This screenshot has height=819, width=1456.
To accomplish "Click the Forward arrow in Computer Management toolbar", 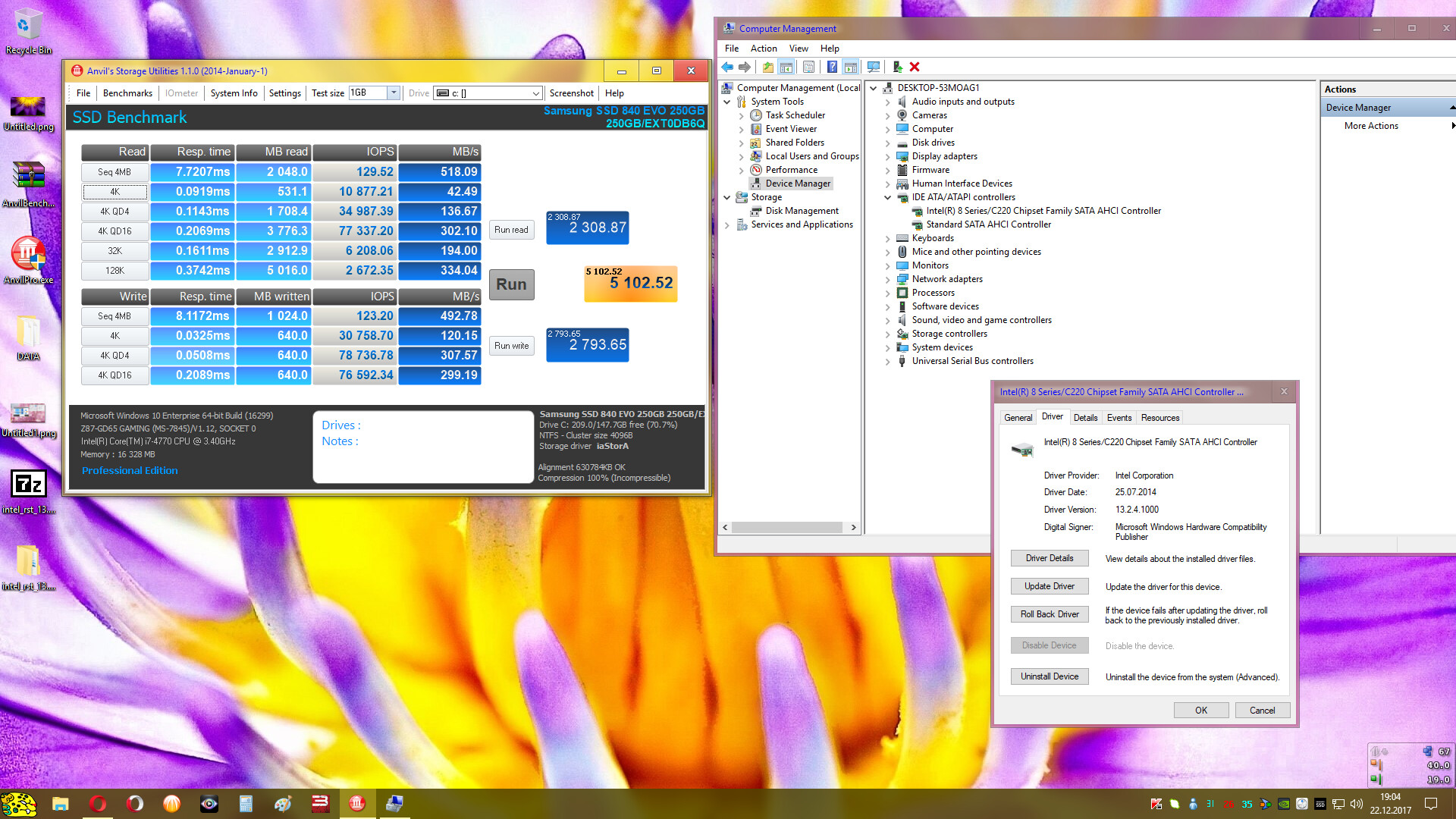I will pos(745,67).
